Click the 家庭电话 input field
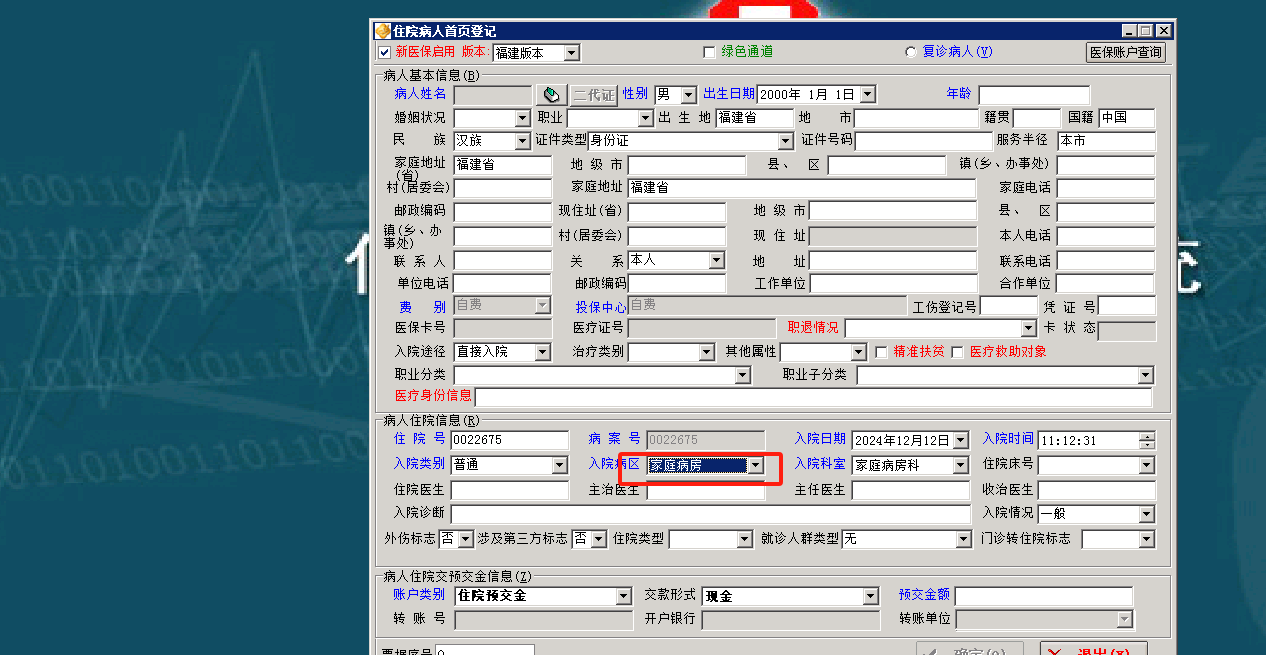 [x=1106, y=188]
